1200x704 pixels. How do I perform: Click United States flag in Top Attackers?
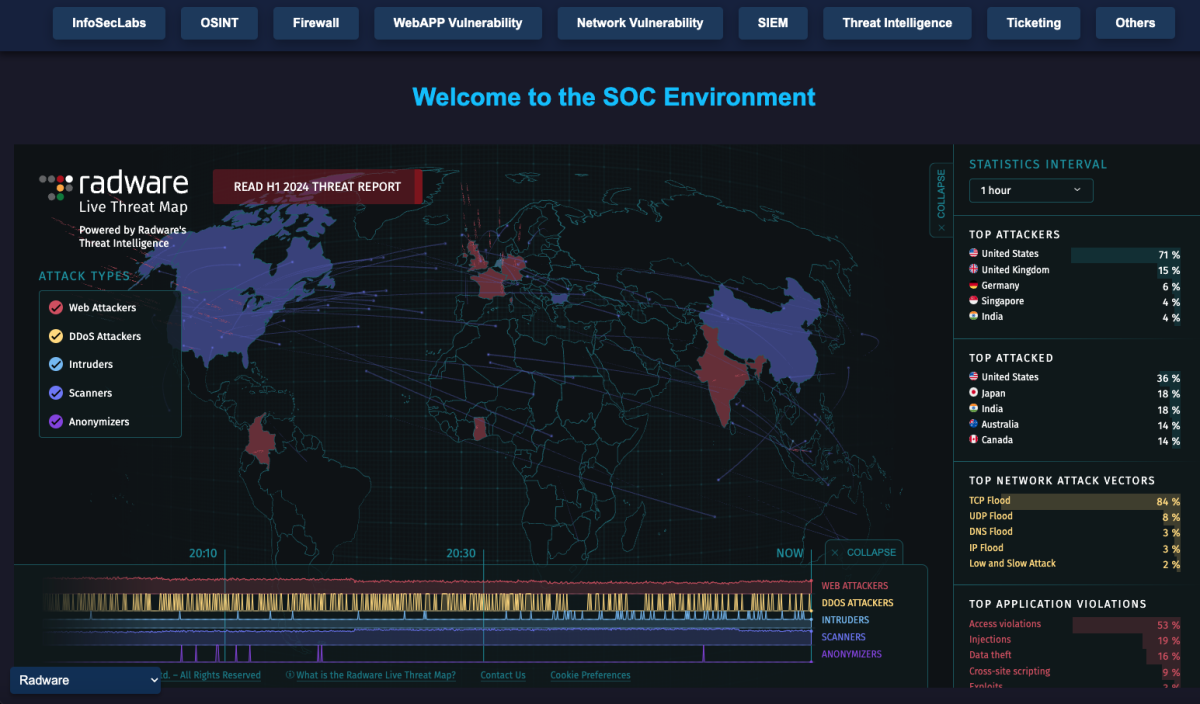974,254
